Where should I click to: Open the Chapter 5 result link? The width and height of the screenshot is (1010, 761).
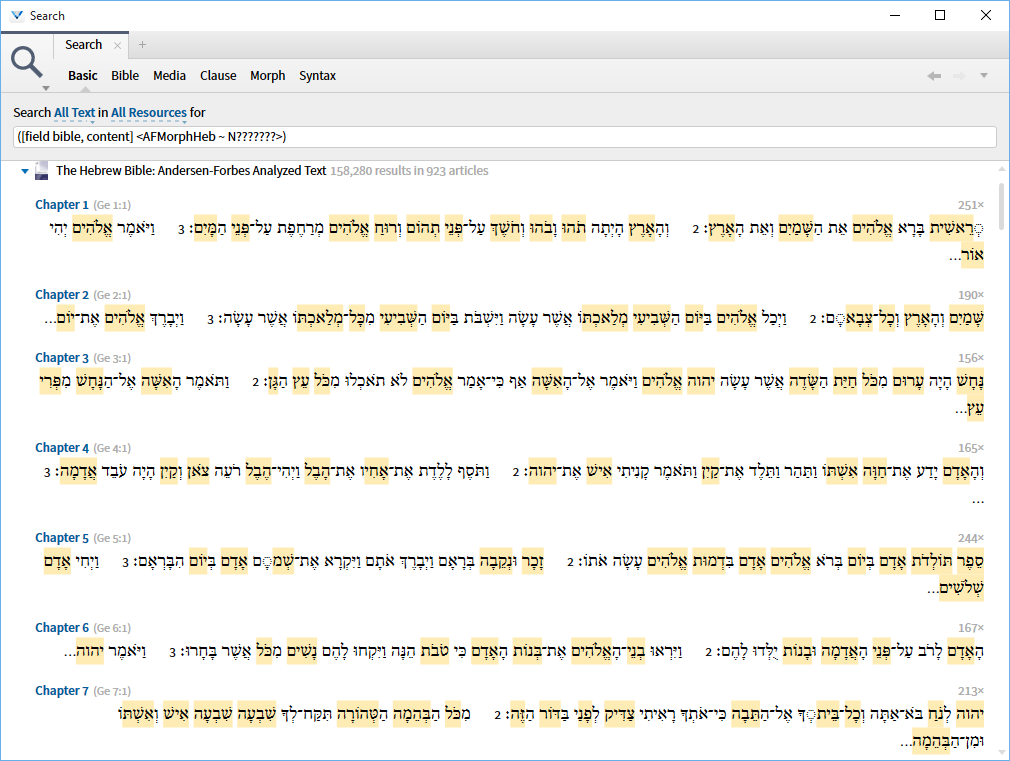click(x=62, y=538)
